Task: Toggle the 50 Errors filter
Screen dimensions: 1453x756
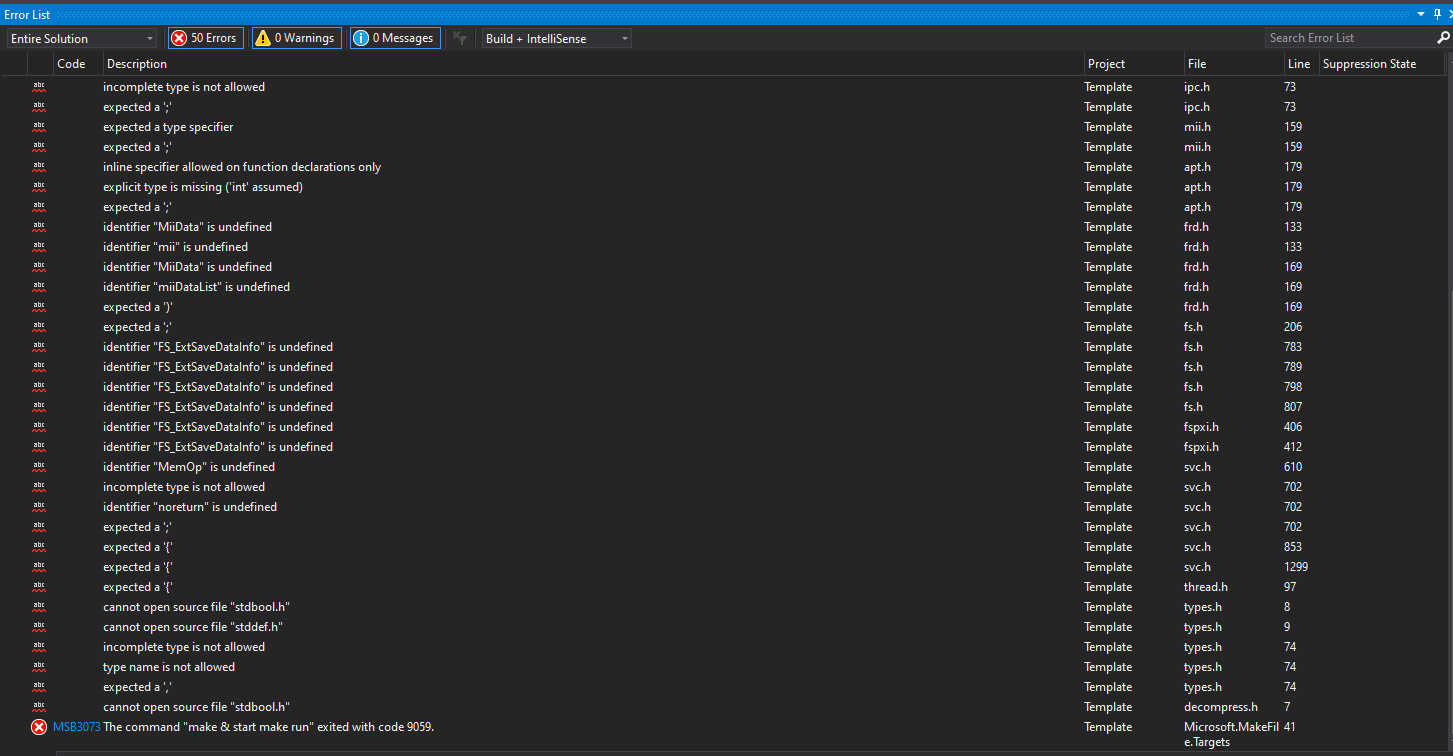Action: 206,38
